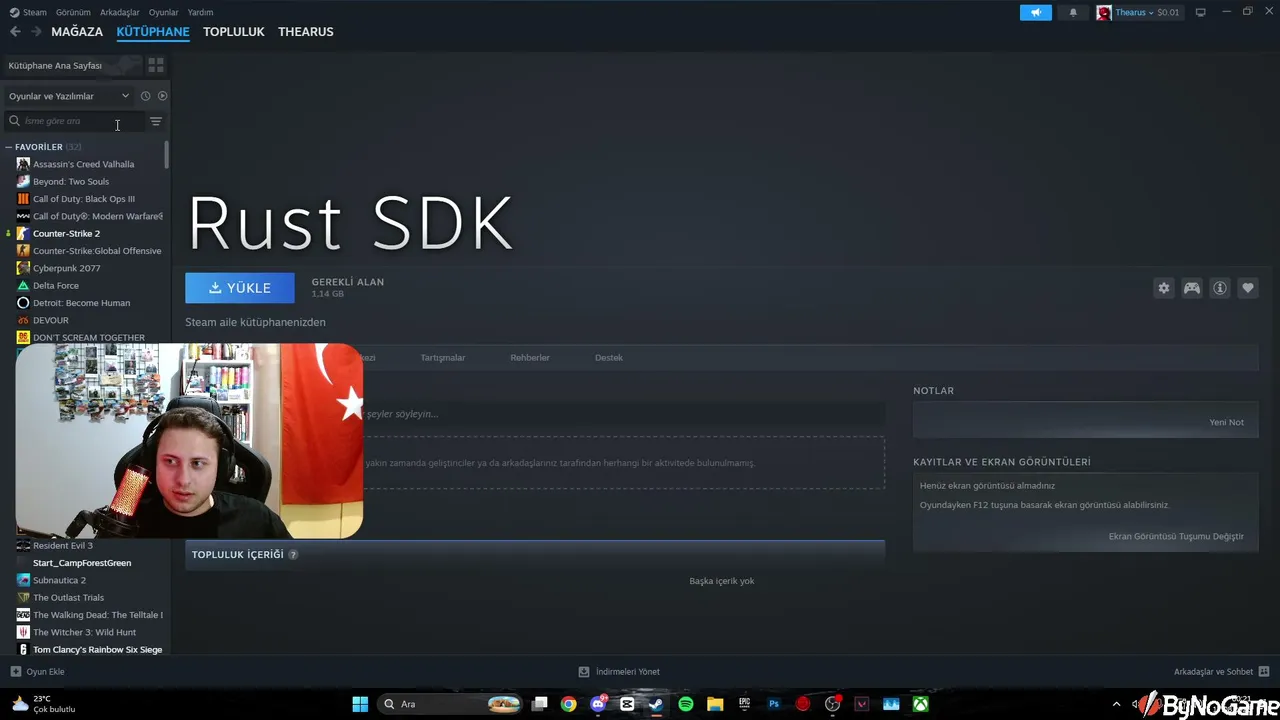Select Call of Duty: Black Ops III
The height and width of the screenshot is (720, 1280).
coord(84,199)
